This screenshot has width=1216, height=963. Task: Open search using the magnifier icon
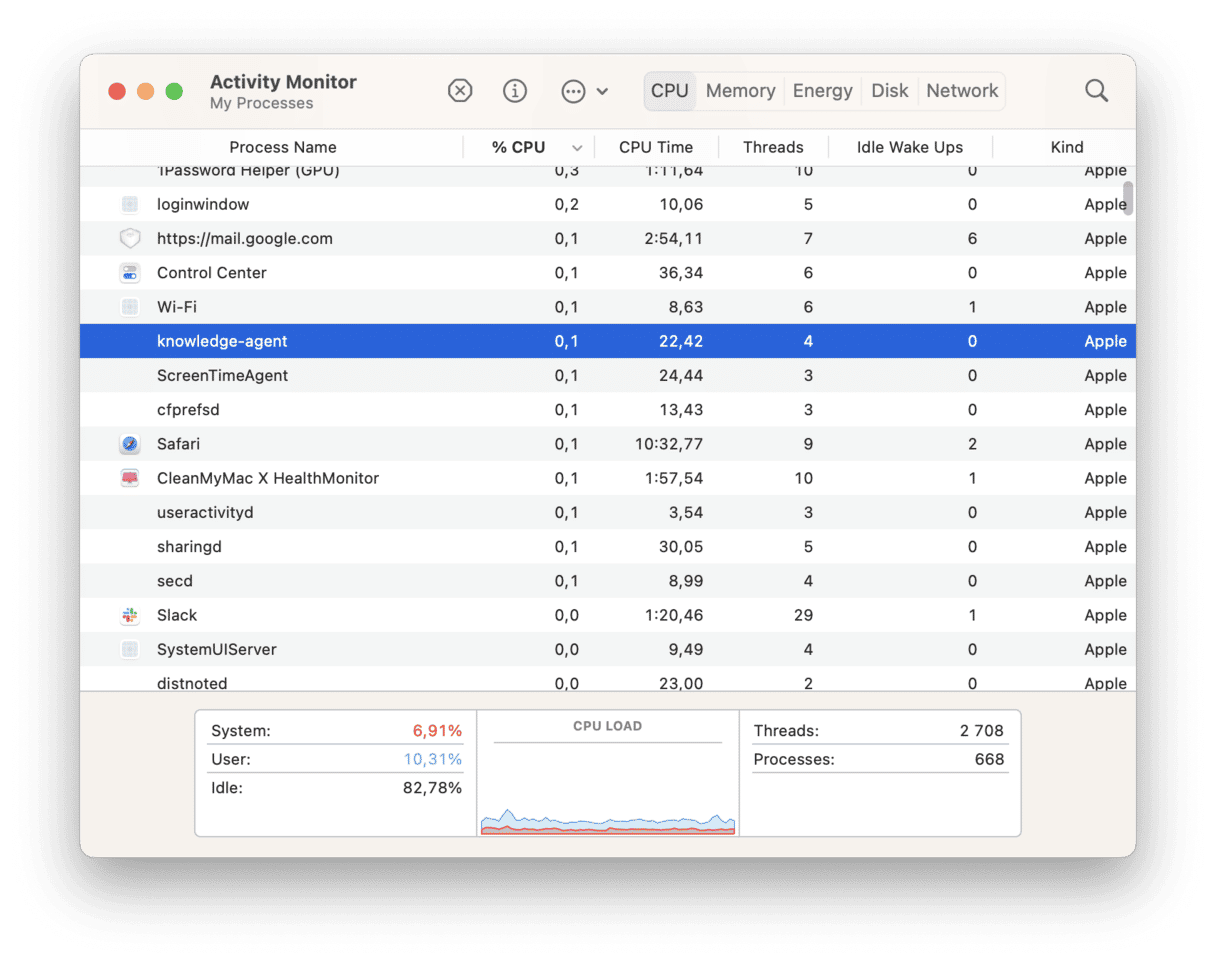[1096, 90]
